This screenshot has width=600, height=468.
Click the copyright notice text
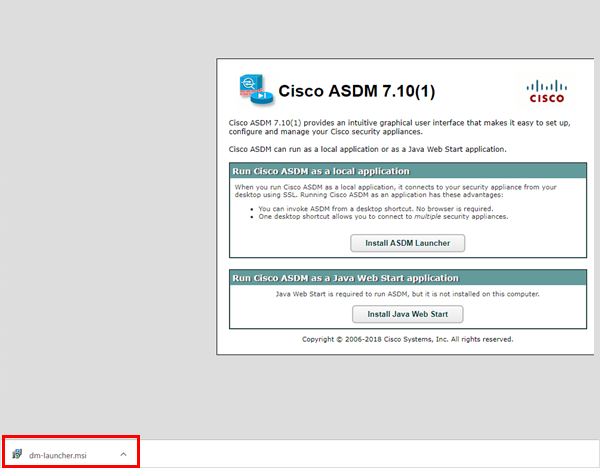(x=407, y=339)
